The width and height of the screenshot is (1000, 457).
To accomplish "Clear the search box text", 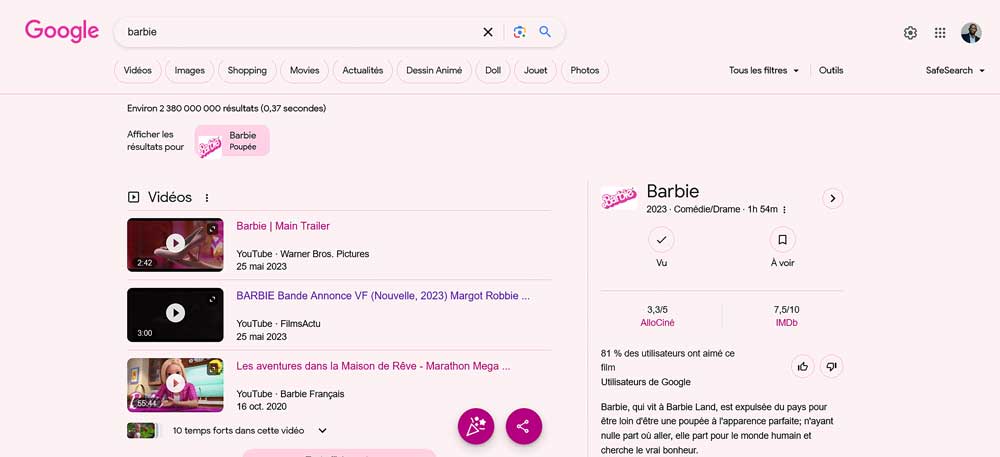I will click(x=488, y=32).
